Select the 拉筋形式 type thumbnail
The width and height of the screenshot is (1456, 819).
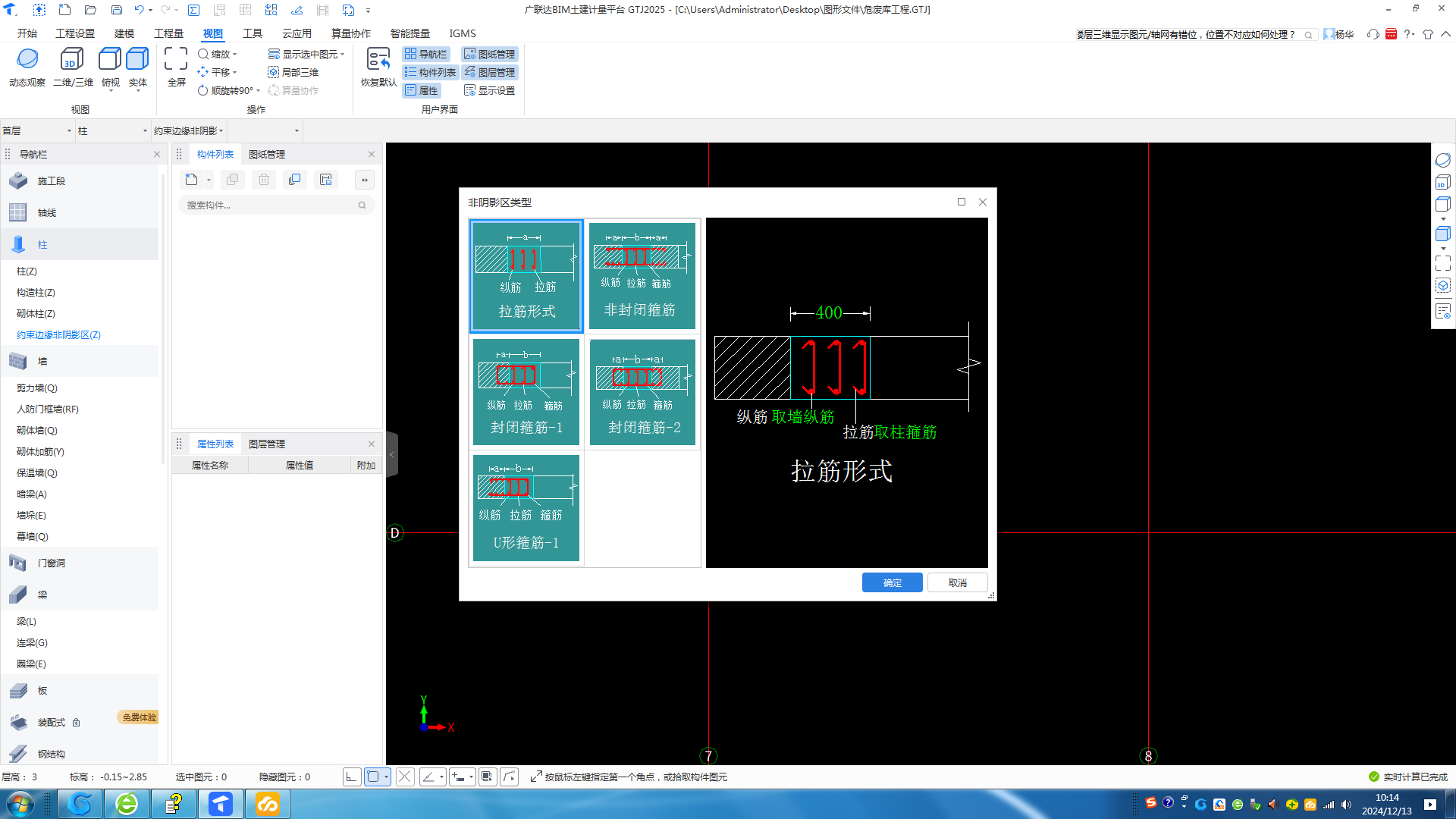pyautogui.click(x=526, y=276)
